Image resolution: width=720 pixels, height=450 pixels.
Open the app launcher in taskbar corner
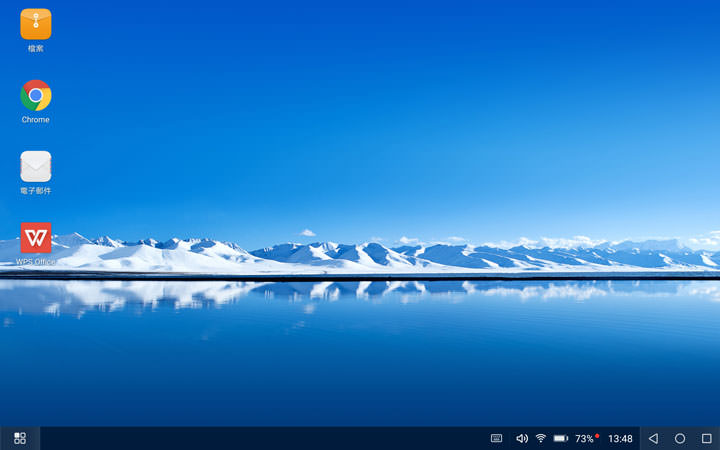(20, 438)
